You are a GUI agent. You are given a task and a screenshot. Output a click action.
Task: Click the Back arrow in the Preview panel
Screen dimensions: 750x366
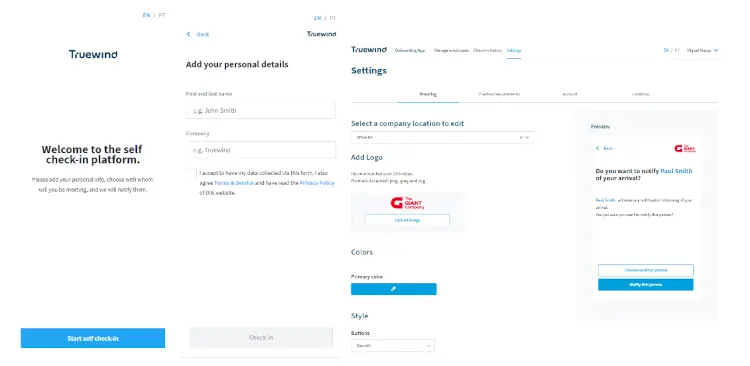[x=597, y=148]
